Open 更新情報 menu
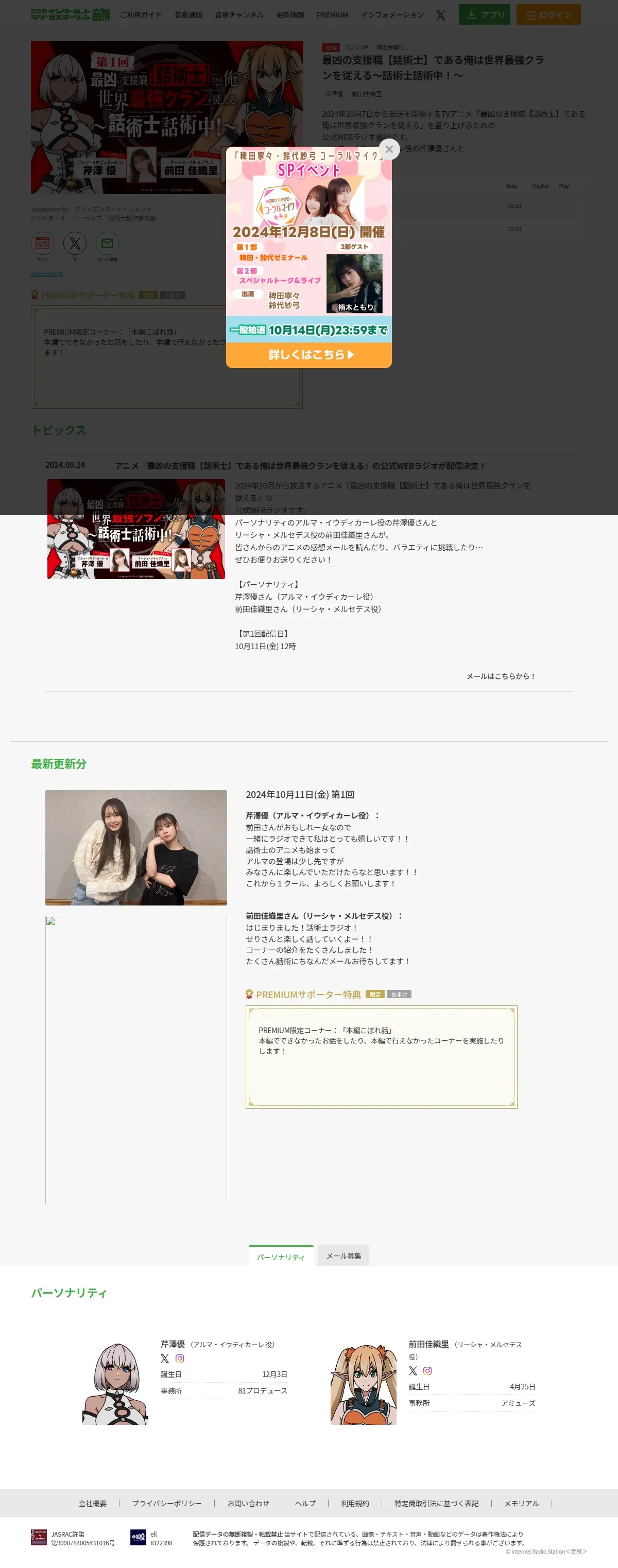This screenshot has height=1568, width=618. coord(290,15)
